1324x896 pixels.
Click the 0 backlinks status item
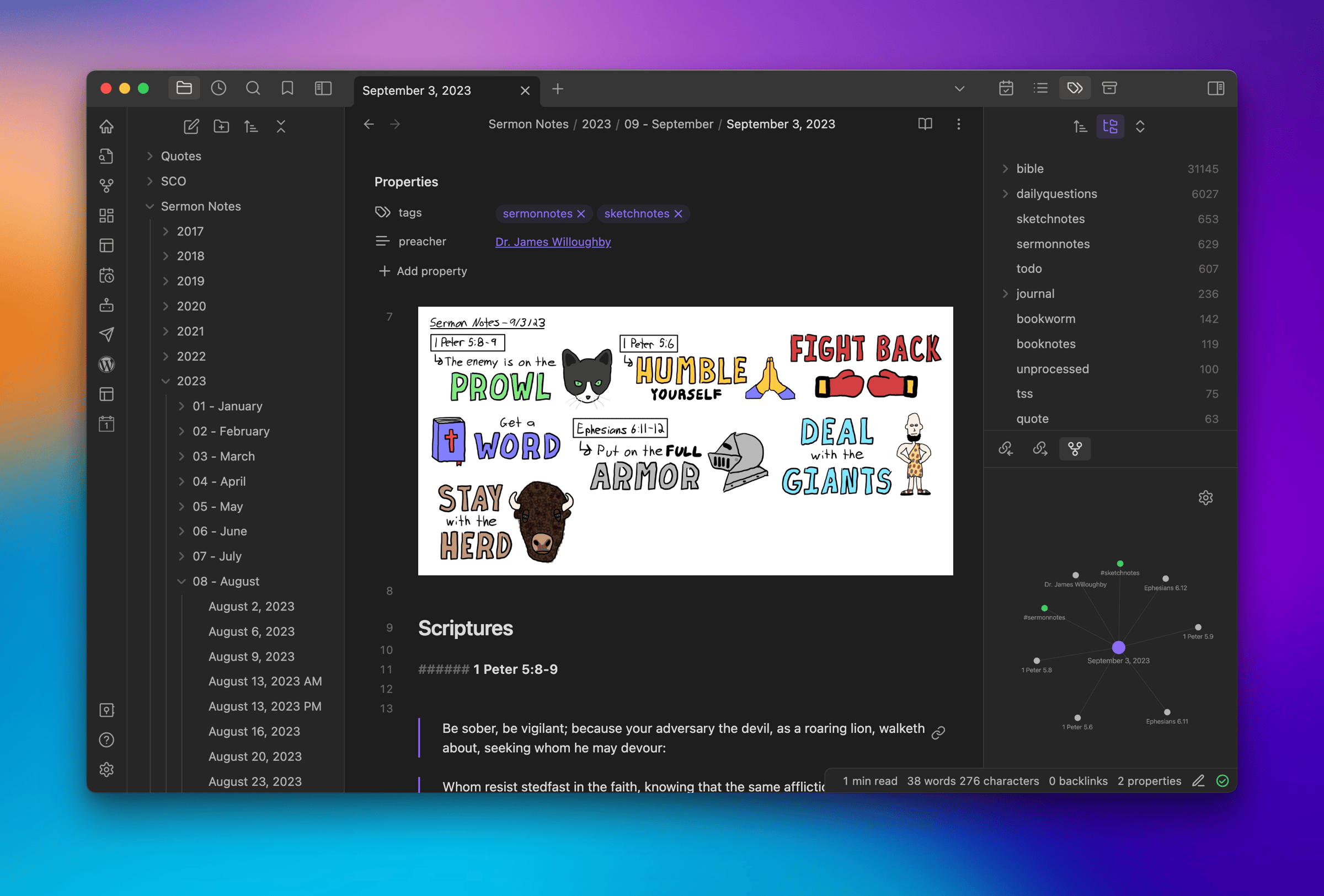pos(1078,781)
